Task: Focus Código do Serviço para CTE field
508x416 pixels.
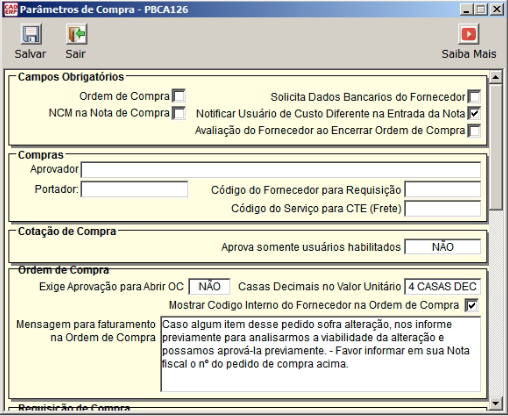Action: click(443, 209)
